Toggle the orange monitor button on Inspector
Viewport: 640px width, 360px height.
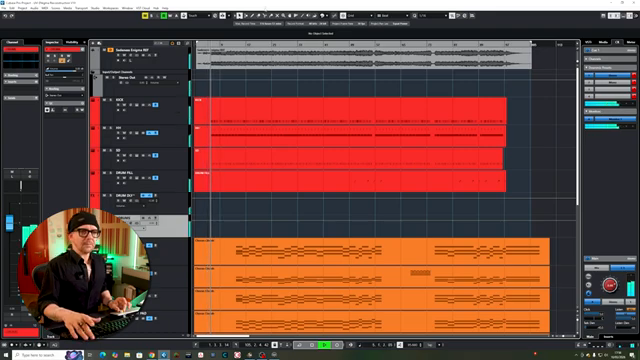pos(62,60)
